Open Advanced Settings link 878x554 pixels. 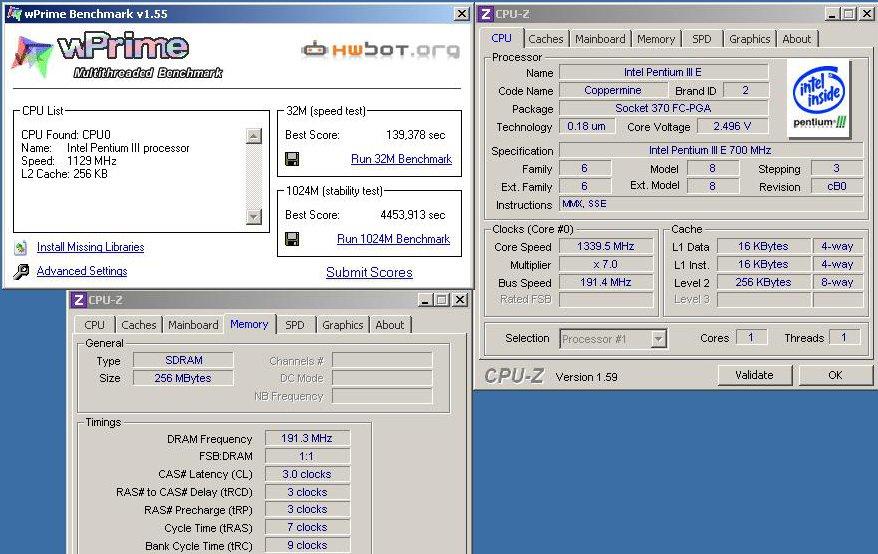(x=82, y=271)
